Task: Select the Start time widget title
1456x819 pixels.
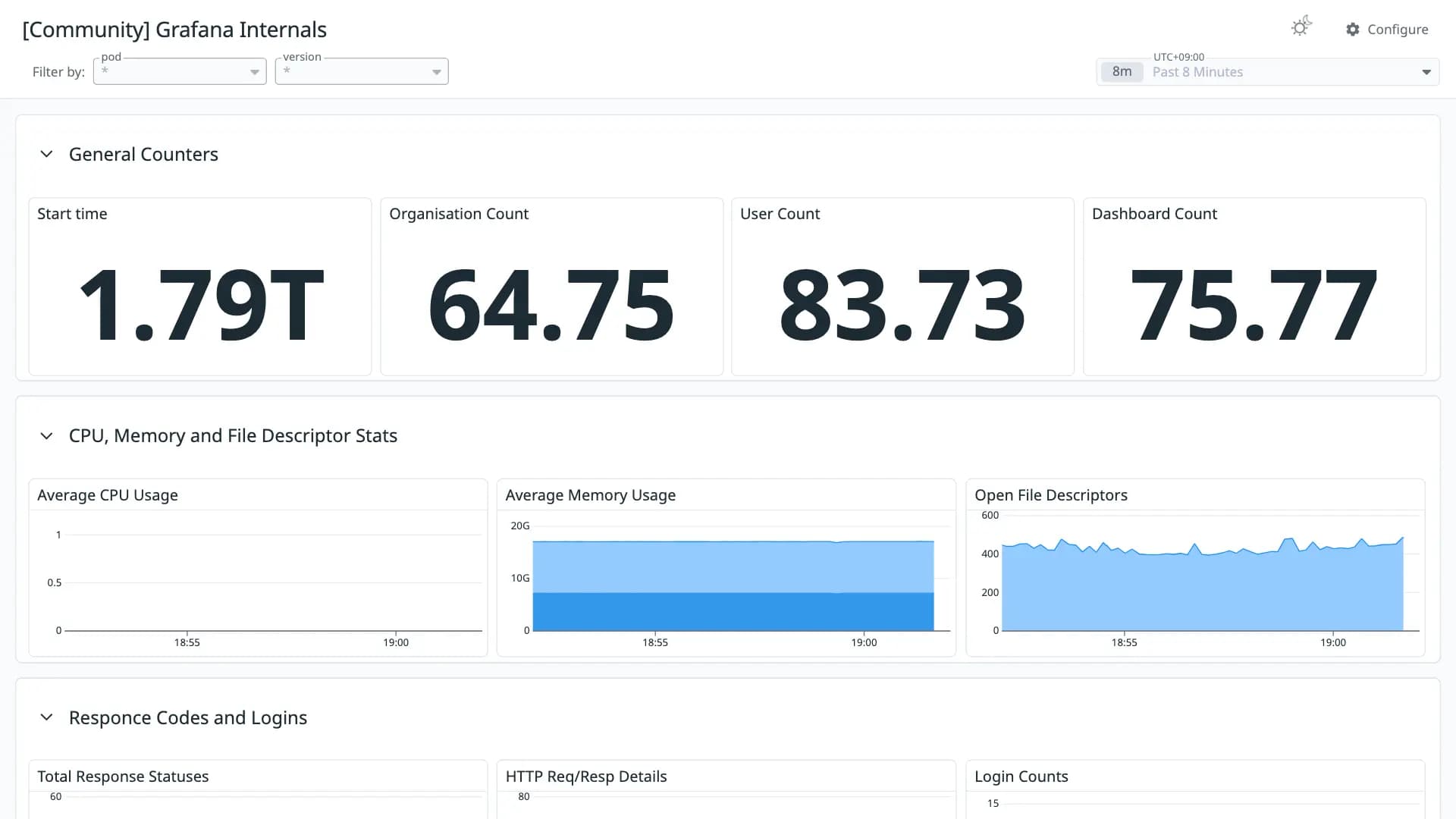Action: pyautogui.click(x=72, y=214)
